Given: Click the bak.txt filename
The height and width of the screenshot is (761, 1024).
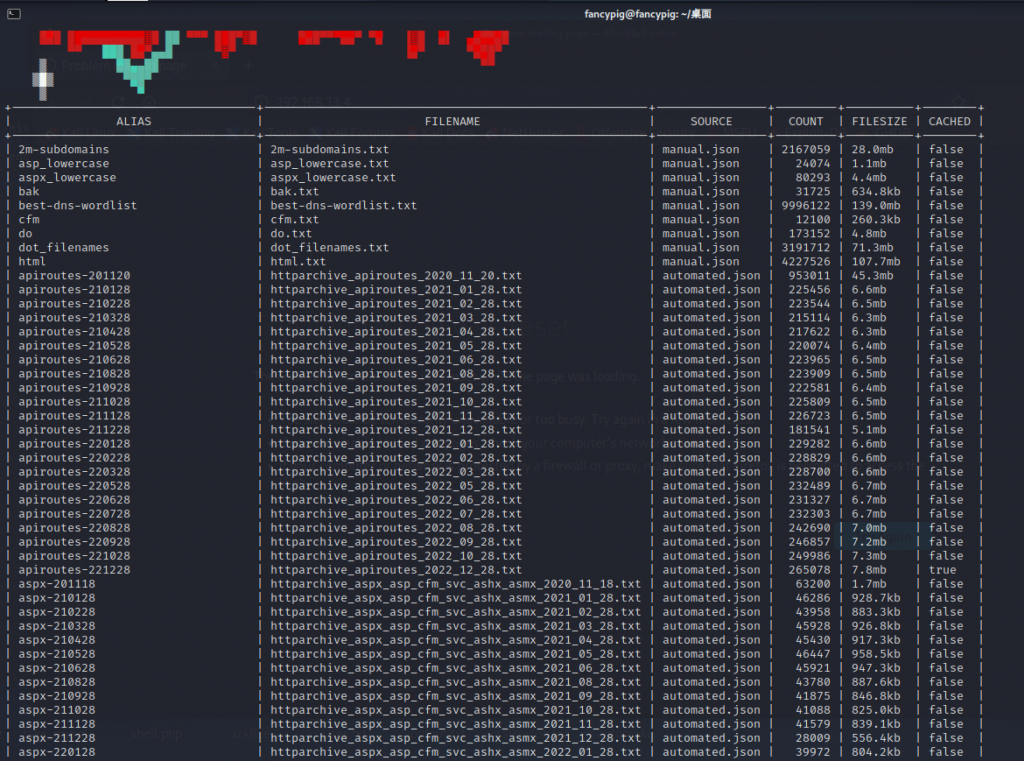Looking at the screenshot, I should (295, 191).
